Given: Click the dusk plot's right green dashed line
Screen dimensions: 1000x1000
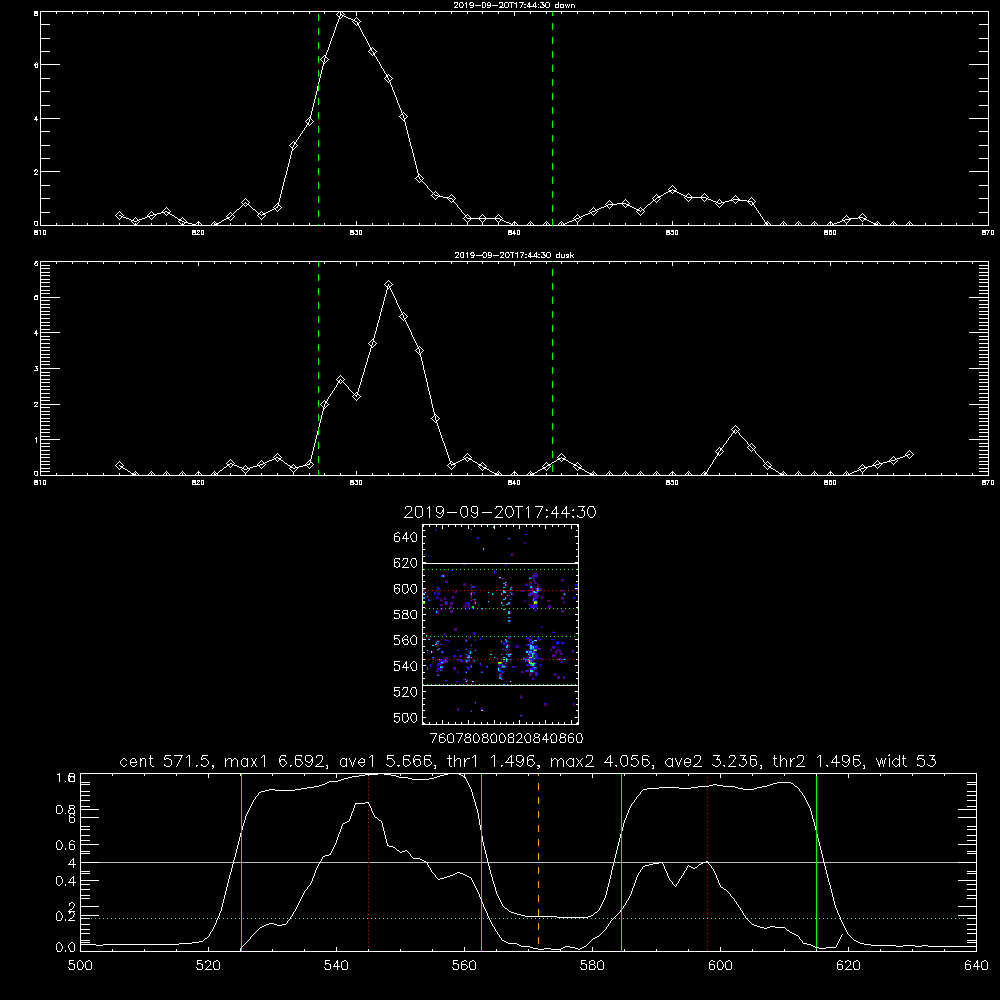Looking at the screenshot, I should pyautogui.click(x=552, y=369).
